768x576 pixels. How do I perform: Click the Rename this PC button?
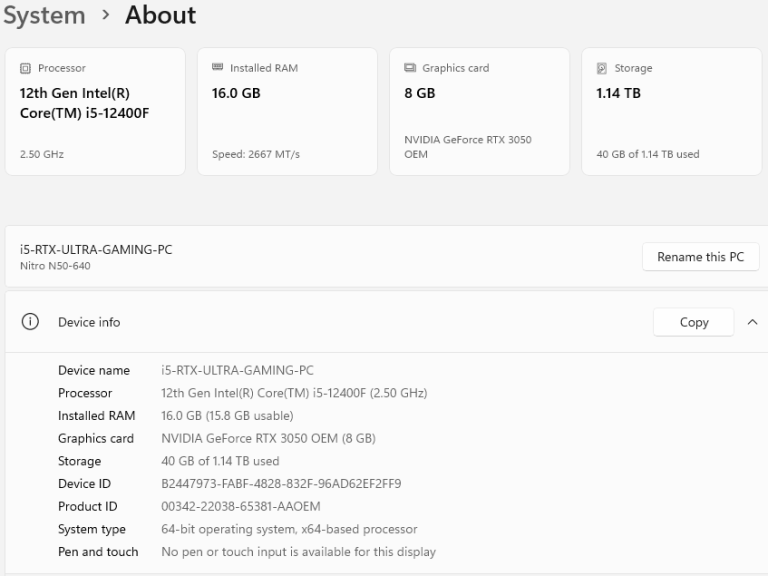(700, 257)
